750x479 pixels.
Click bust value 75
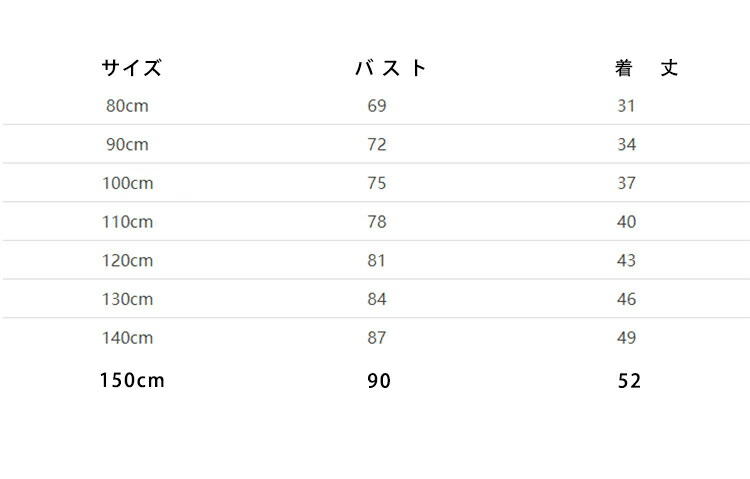click(377, 183)
